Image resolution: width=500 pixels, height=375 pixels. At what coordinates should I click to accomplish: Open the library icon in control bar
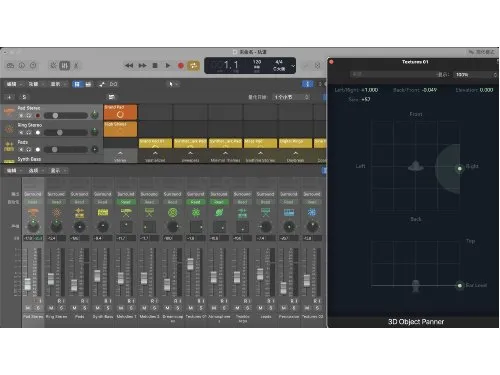click(11, 66)
